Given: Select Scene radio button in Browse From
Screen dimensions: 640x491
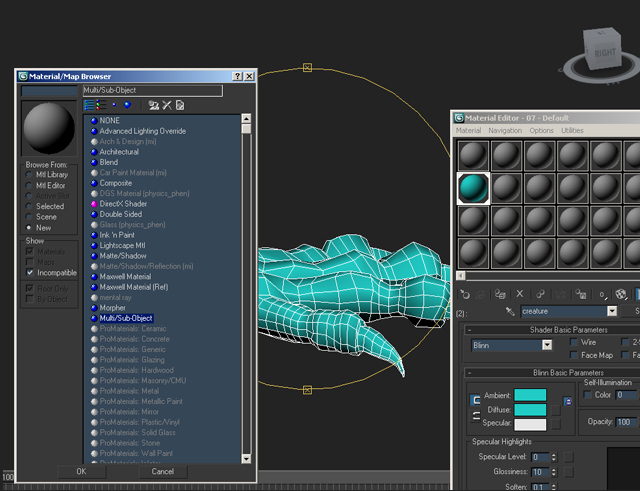Looking at the screenshot, I should pyautogui.click(x=29, y=217).
